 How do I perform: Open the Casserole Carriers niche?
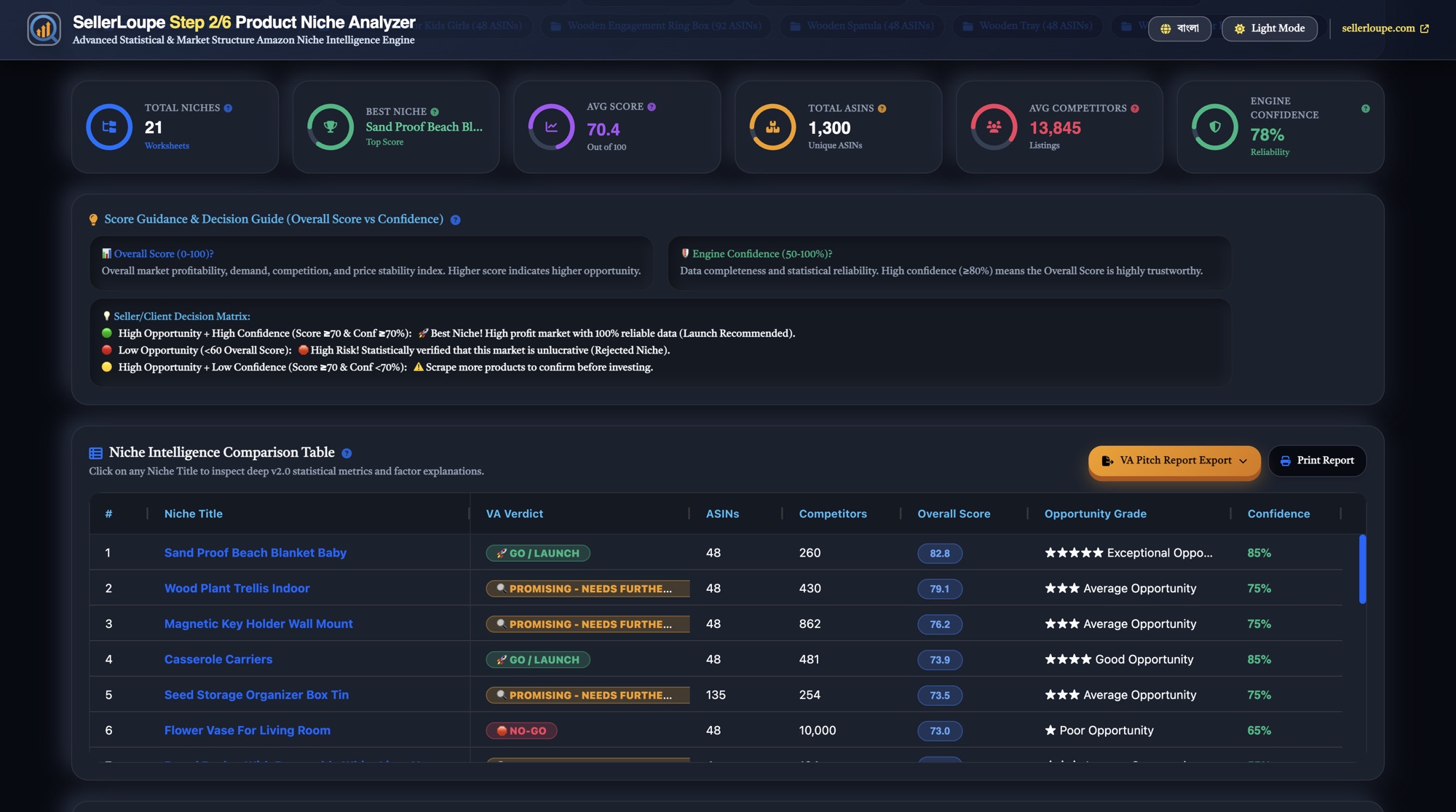click(x=218, y=659)
